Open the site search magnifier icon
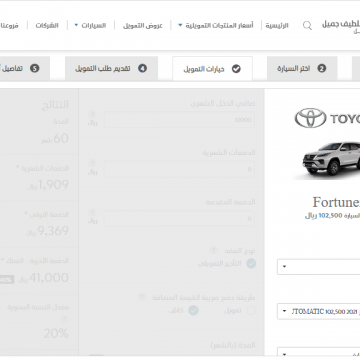Screen dimensions: 360x360 click(307, 26)
